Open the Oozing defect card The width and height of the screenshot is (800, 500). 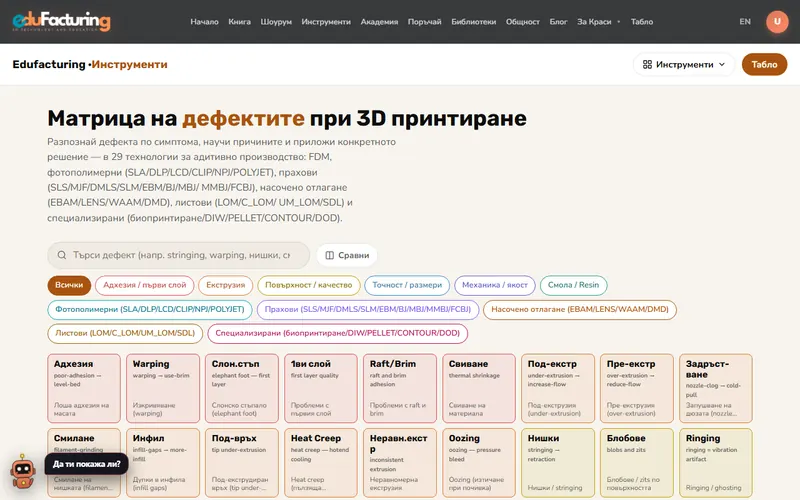coord(479,463)
